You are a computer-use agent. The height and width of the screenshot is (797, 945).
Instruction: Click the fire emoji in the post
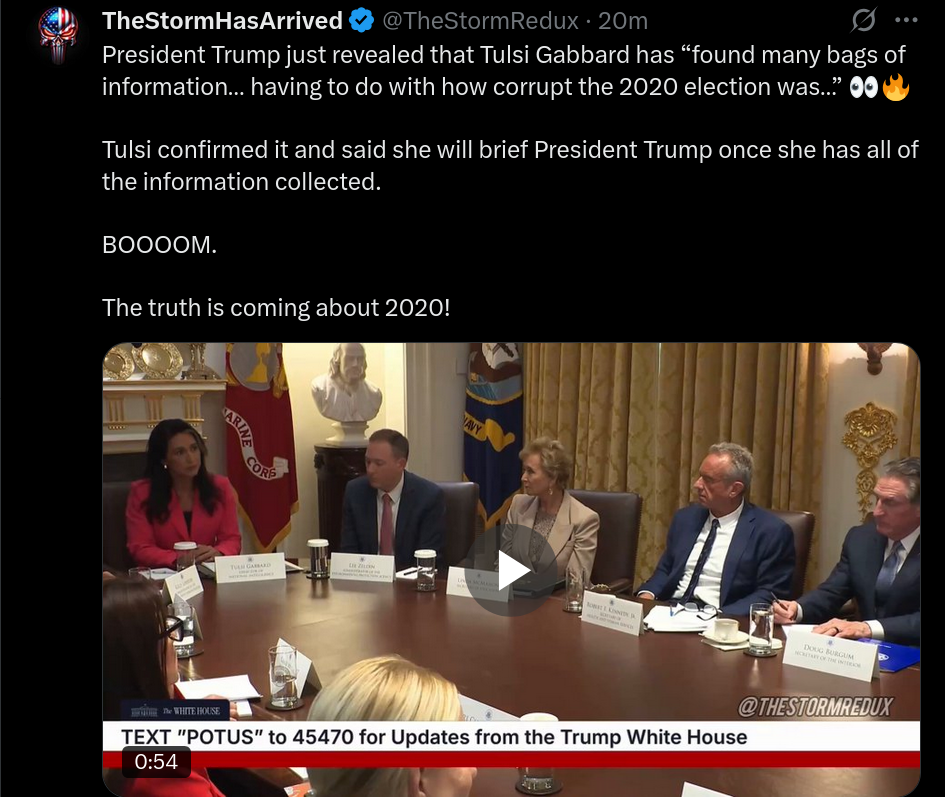(x=896, y=87)
